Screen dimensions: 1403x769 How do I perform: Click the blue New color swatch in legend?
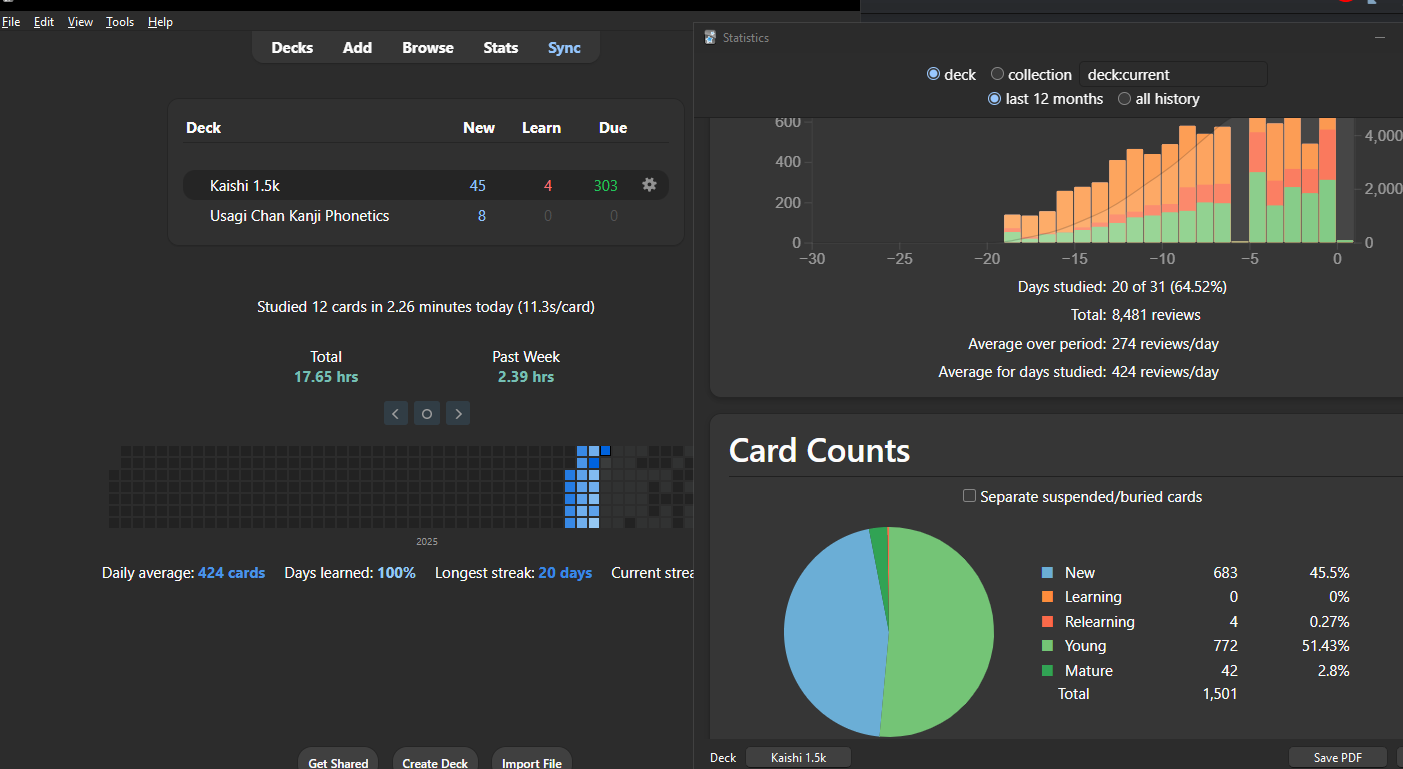(x=1047, y=573)
